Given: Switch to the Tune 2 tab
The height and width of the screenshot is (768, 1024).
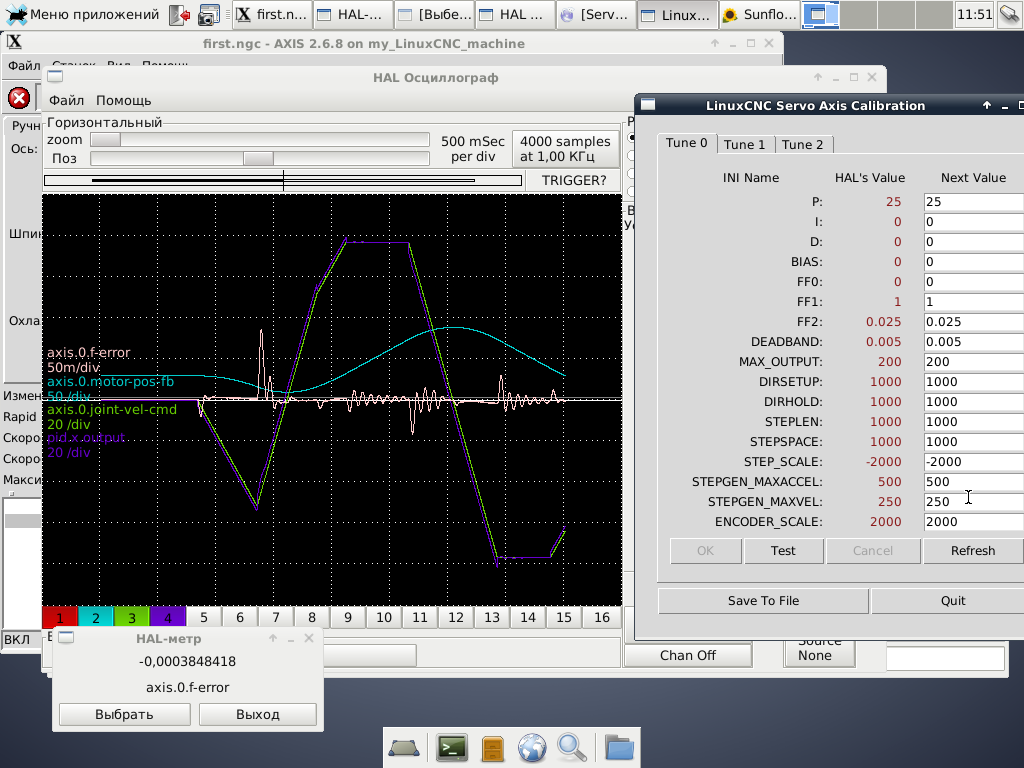Looking at the screenshot, I should pos(802,144).
